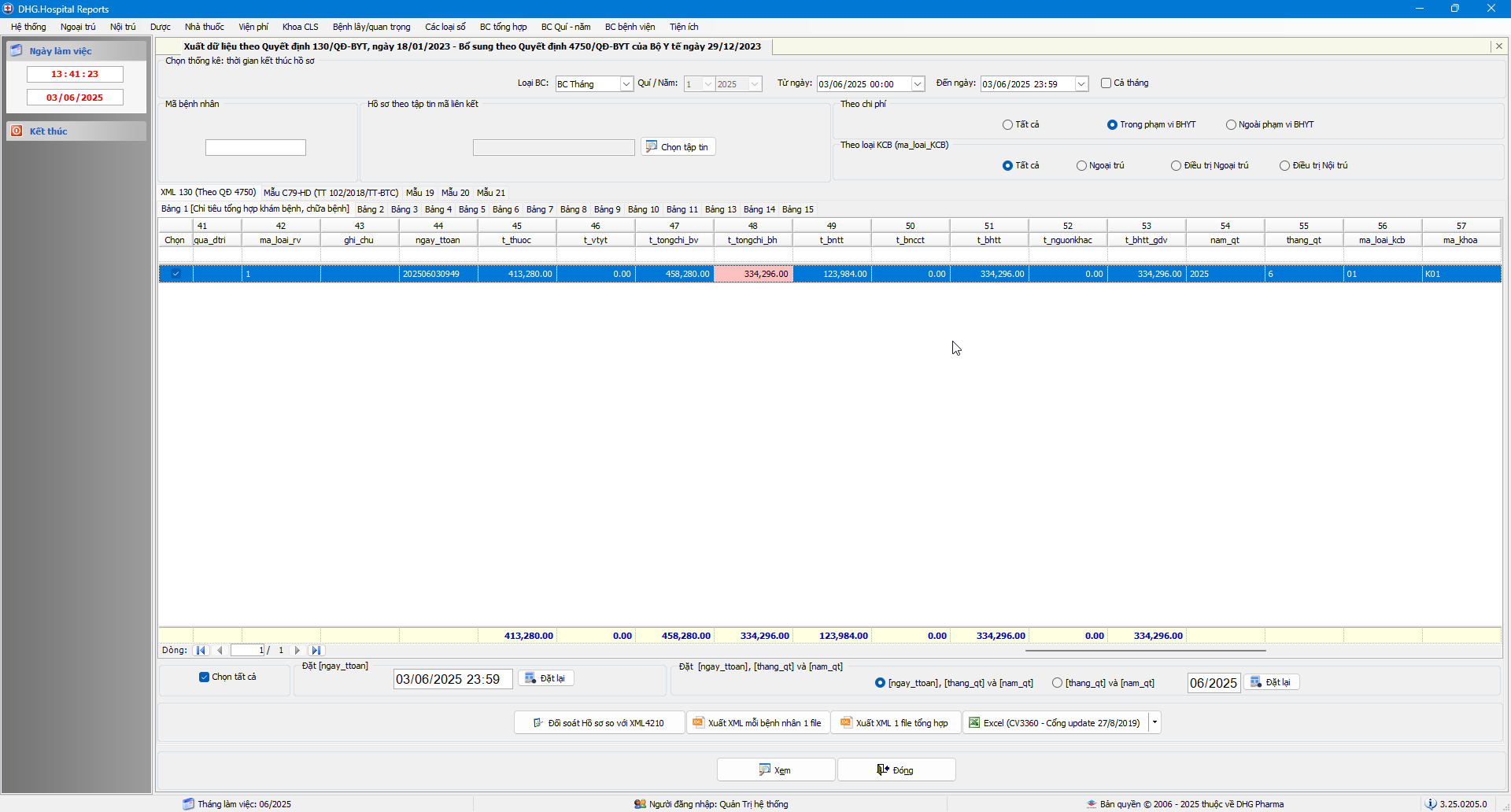Click the page number input in Dòng navigator
Screen dimensions: 1511x812
[x=248, y=650]
